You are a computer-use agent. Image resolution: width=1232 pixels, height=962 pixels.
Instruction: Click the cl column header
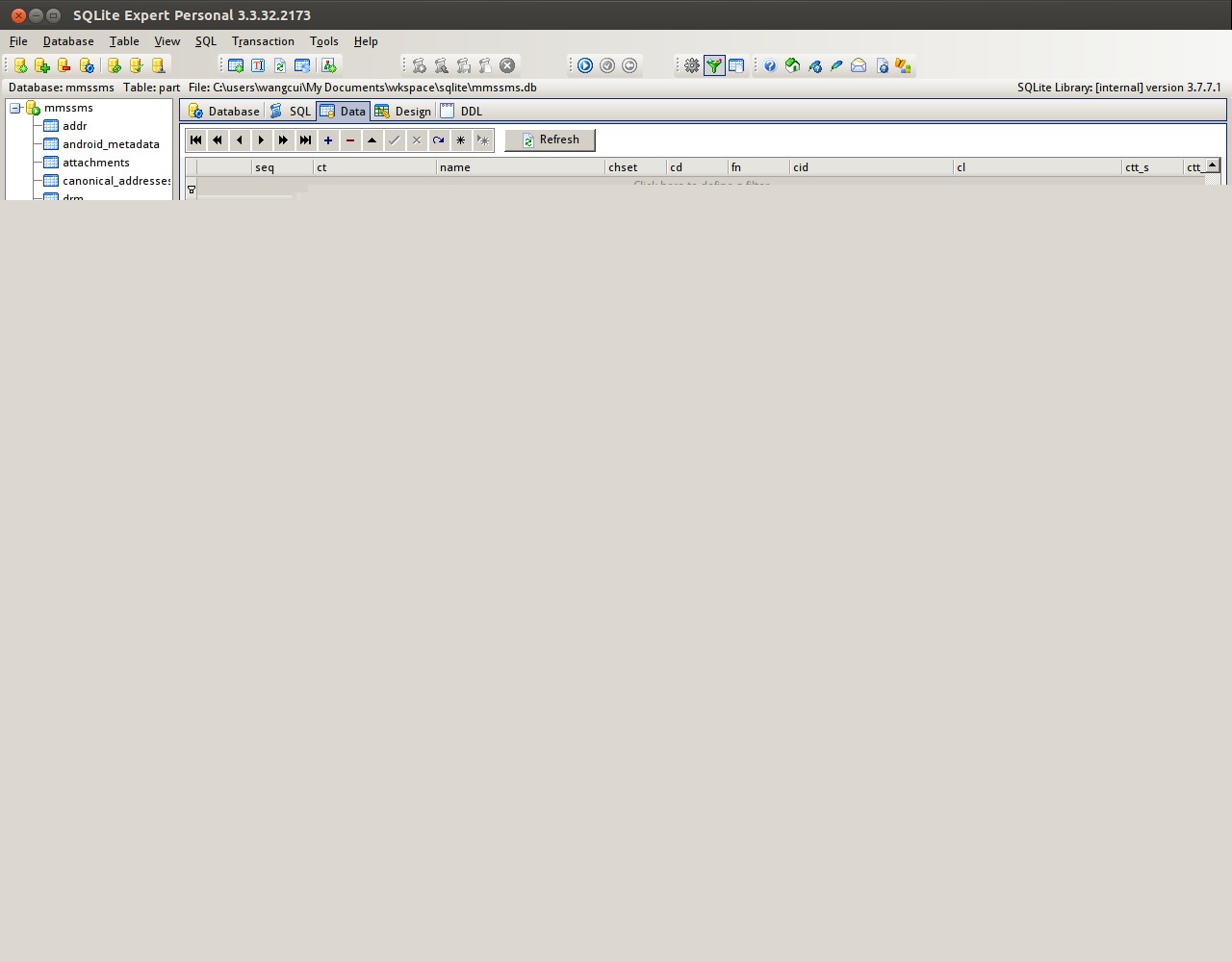click(1038, 167)
